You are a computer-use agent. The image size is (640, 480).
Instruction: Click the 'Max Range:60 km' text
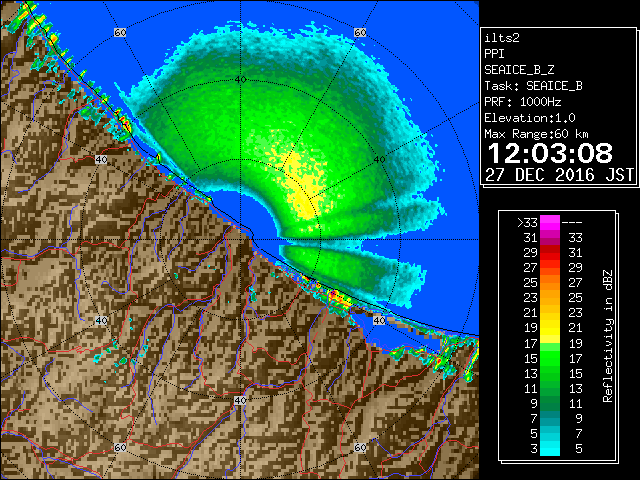tap(536, 134)
